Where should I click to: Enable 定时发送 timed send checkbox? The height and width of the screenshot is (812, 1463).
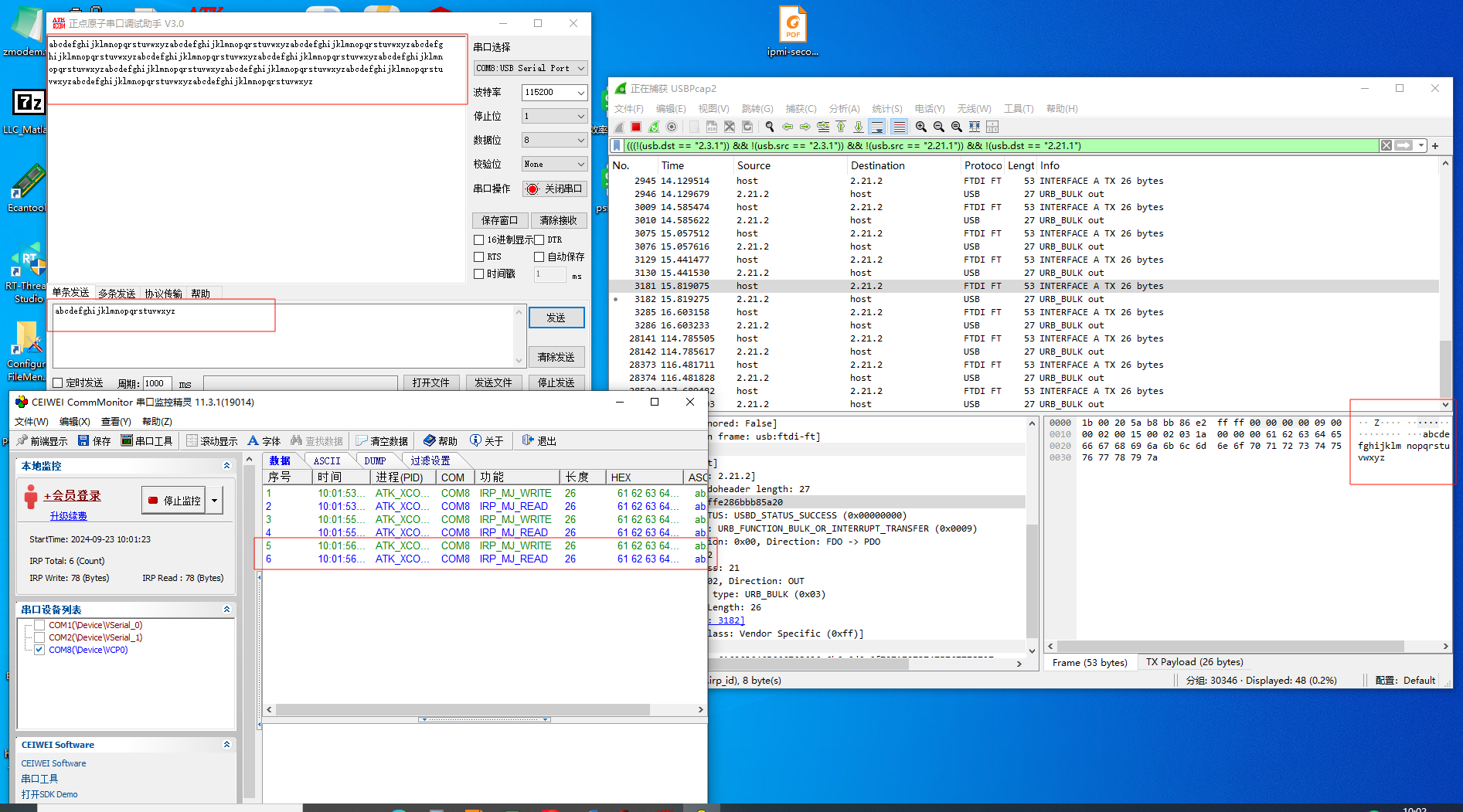tap(57, 383)
